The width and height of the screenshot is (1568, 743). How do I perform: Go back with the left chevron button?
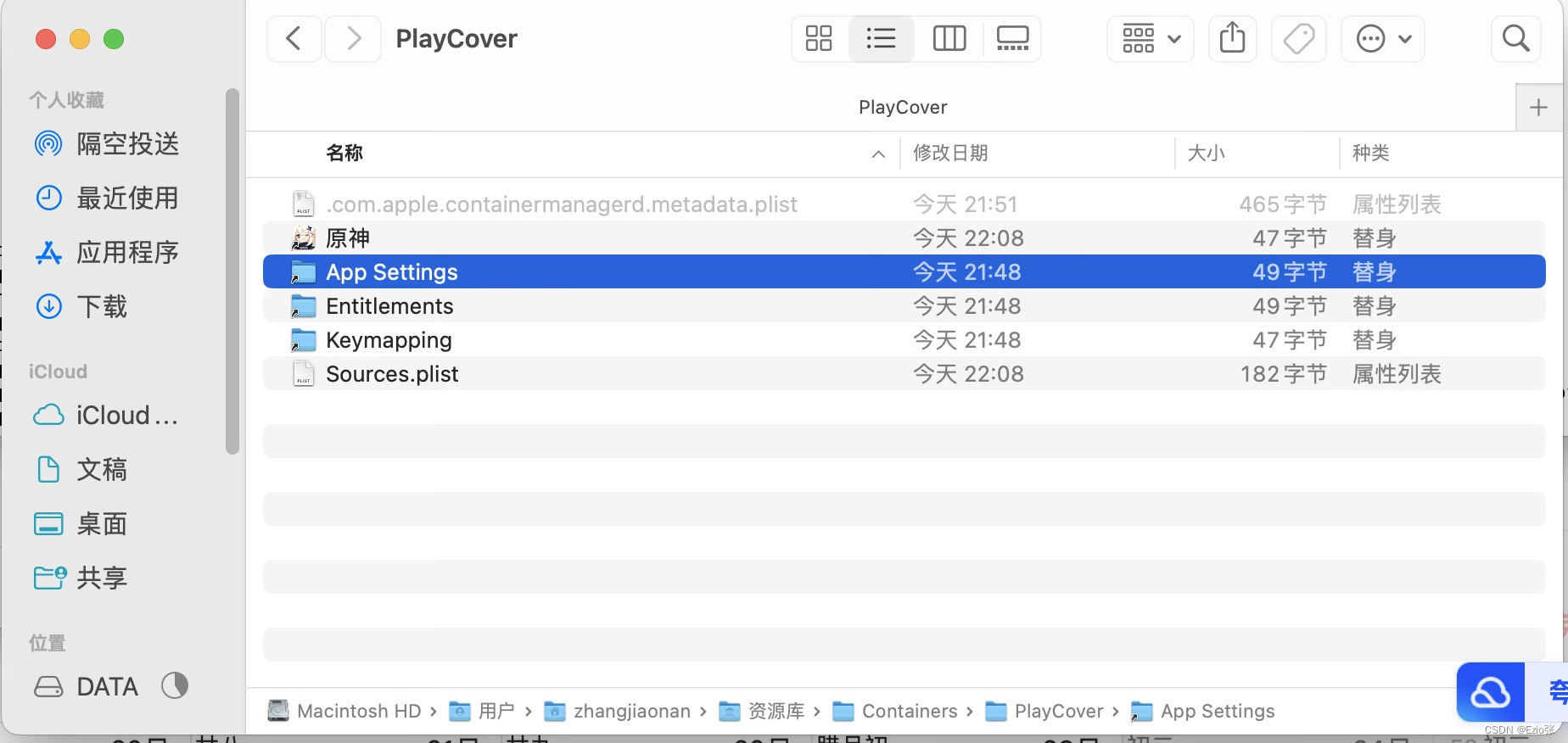coord(294,38)
